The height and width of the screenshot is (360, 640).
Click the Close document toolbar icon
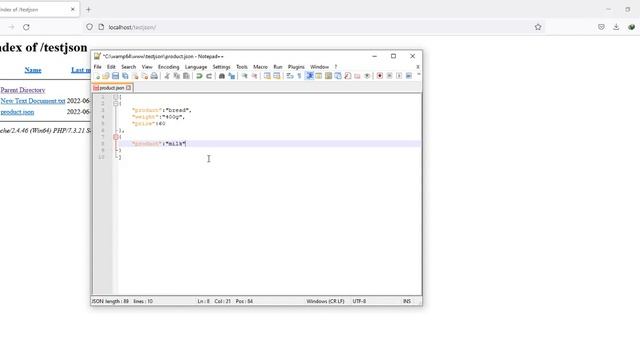(135, 76)
